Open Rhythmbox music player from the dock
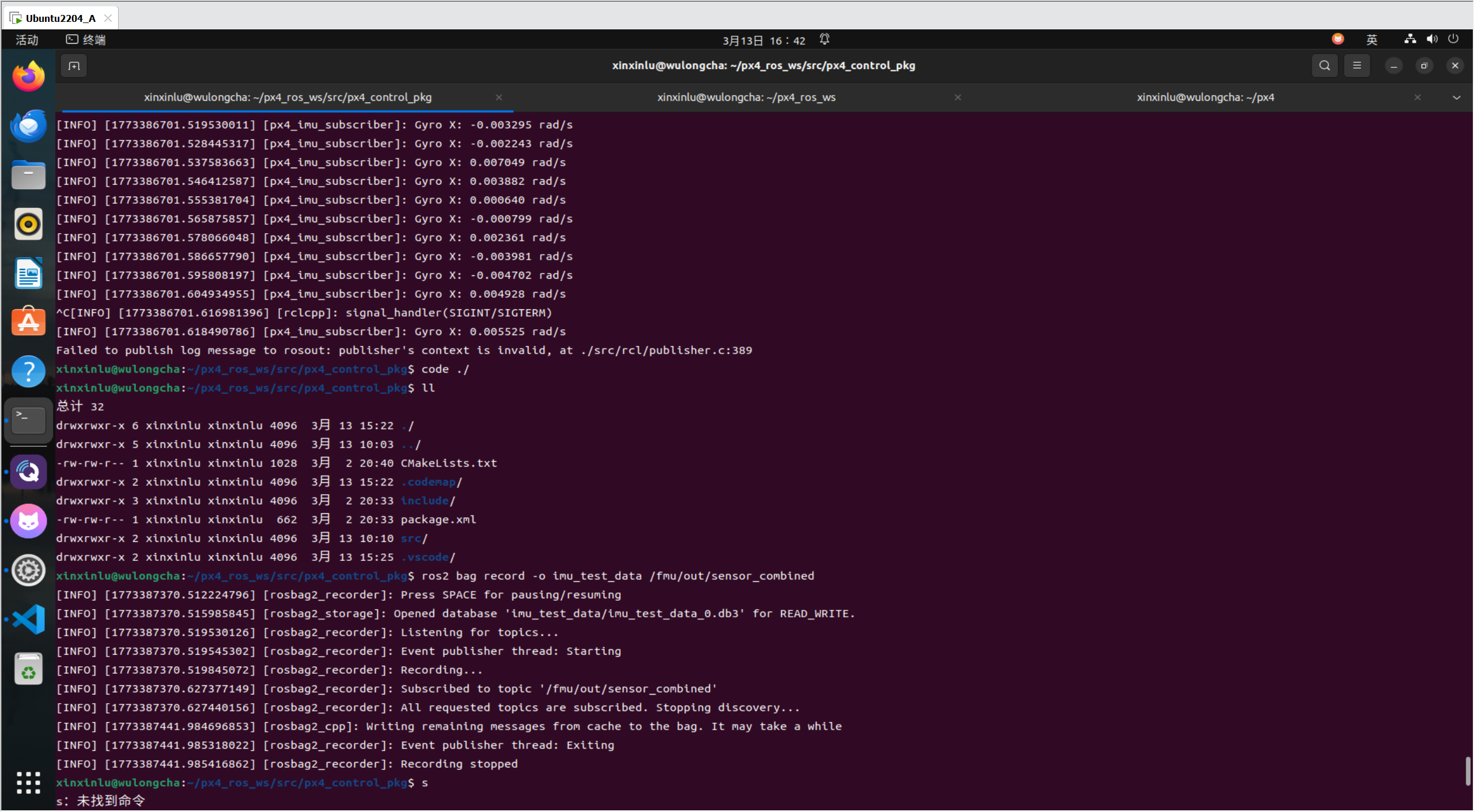 [x=28, y=224]
